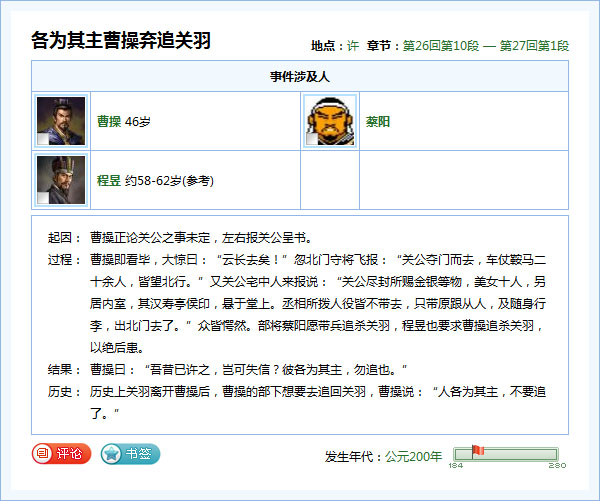Open the location link 许
This screenshot has height=501, width=600.
pyautogui.click(x=352, y=46)
